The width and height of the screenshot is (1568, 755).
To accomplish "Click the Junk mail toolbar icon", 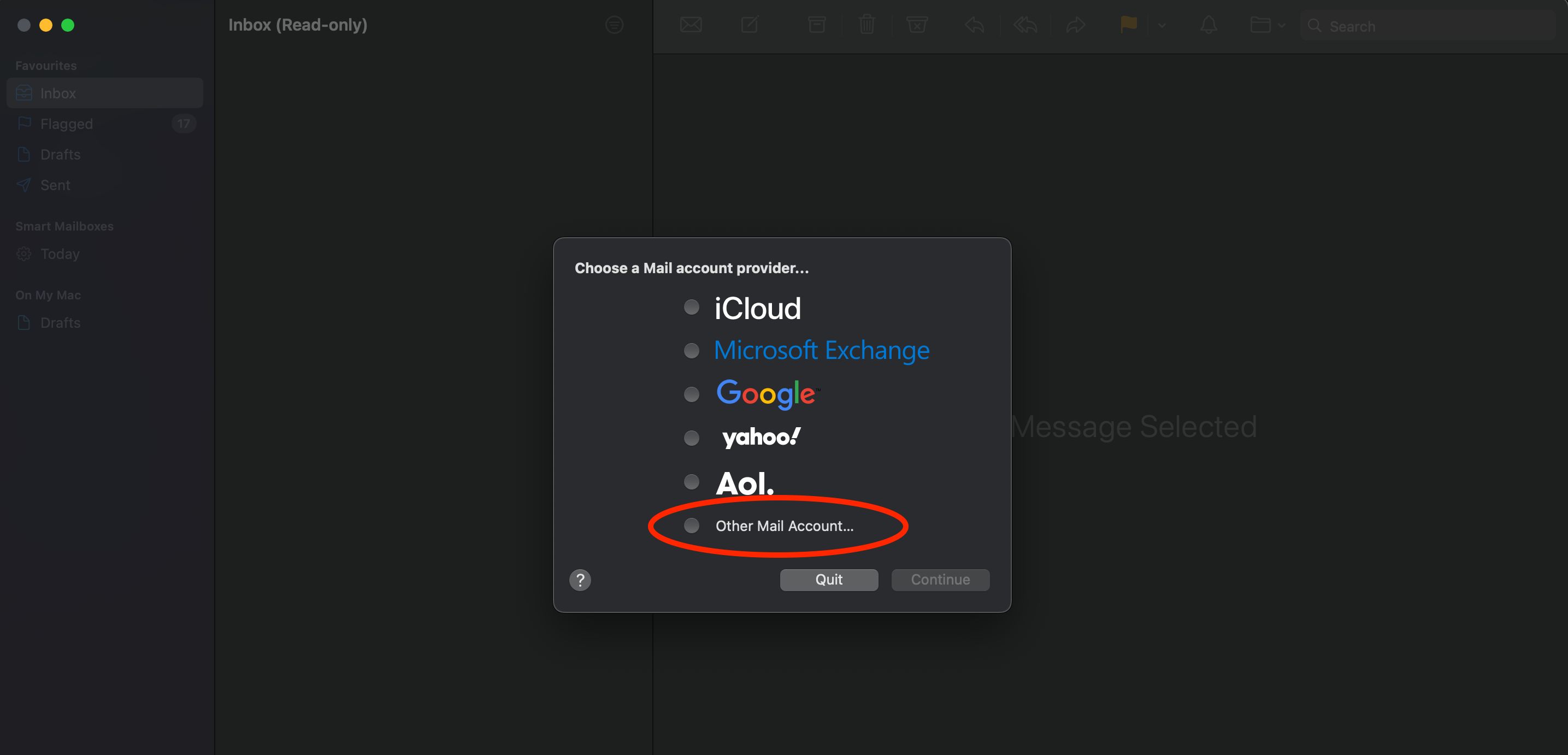I will 917,25.
